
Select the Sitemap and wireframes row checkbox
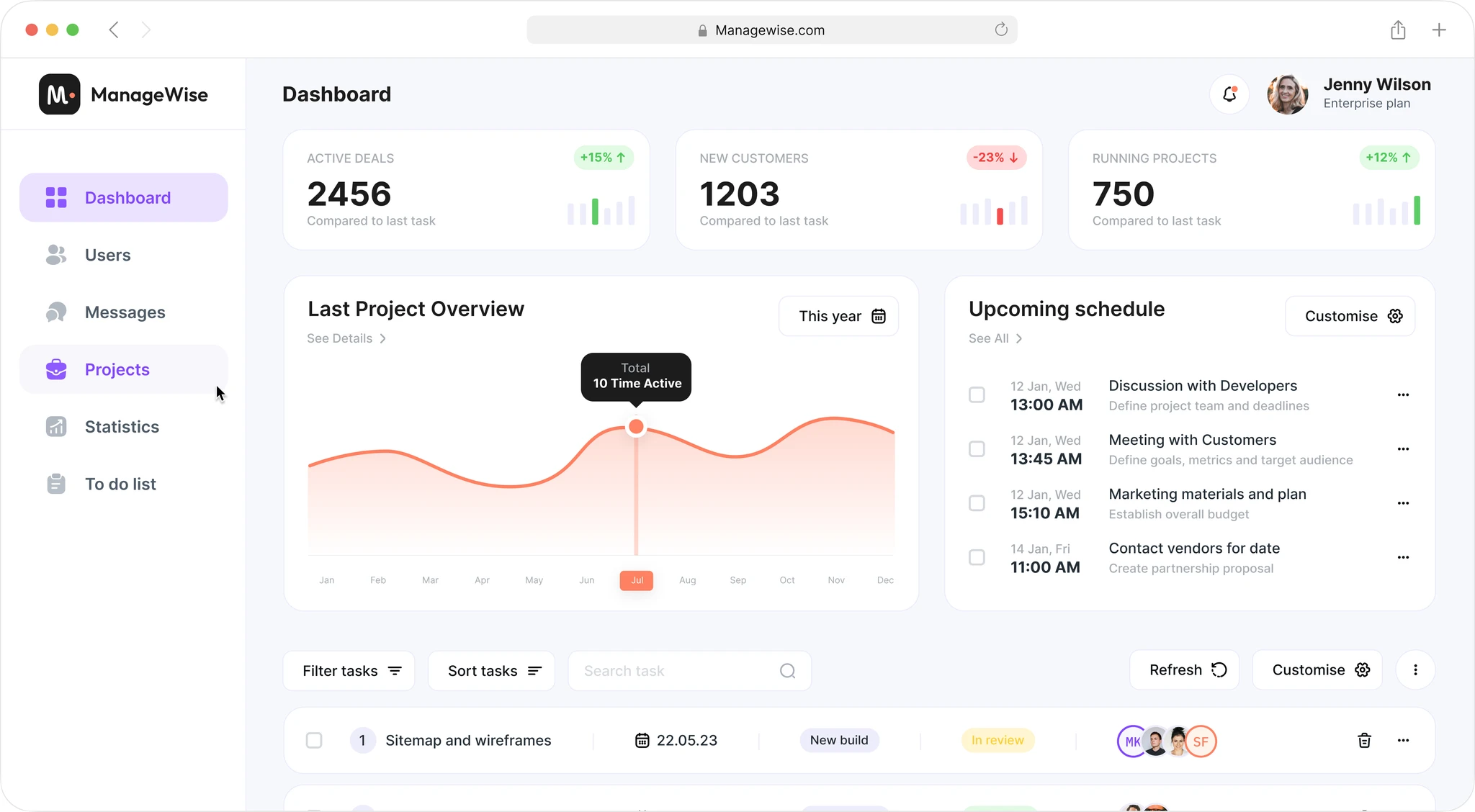coord(314,740)
